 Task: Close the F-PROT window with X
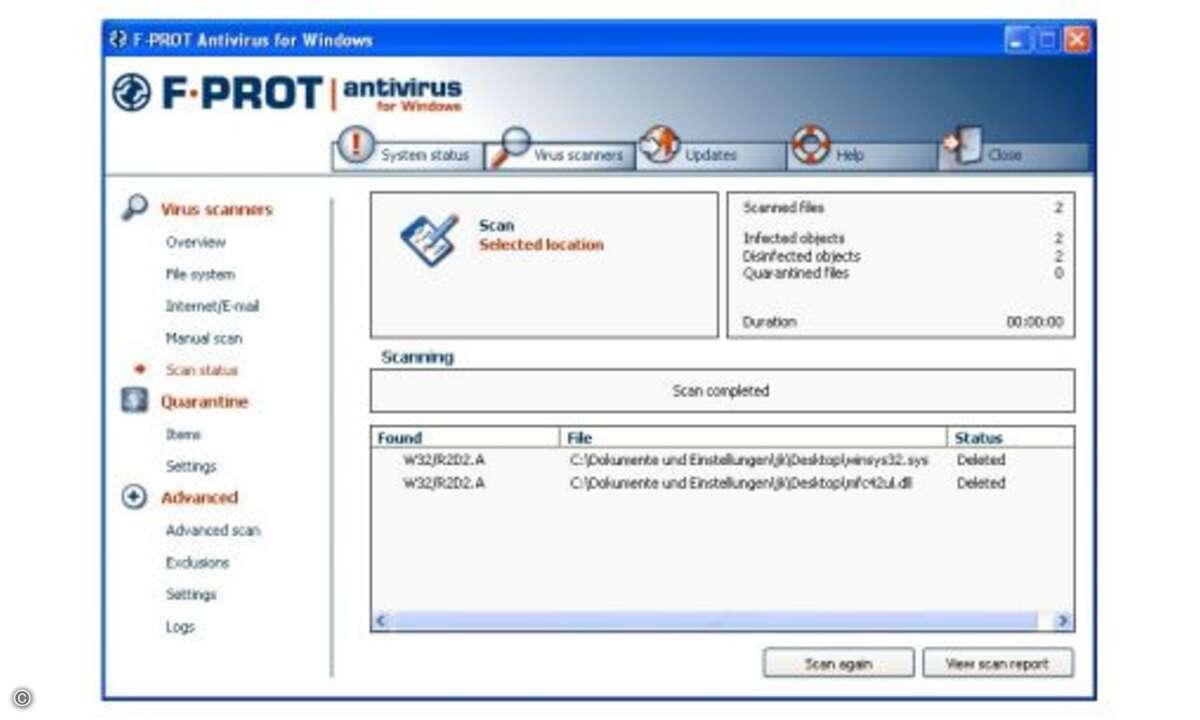coord(1076,40)
